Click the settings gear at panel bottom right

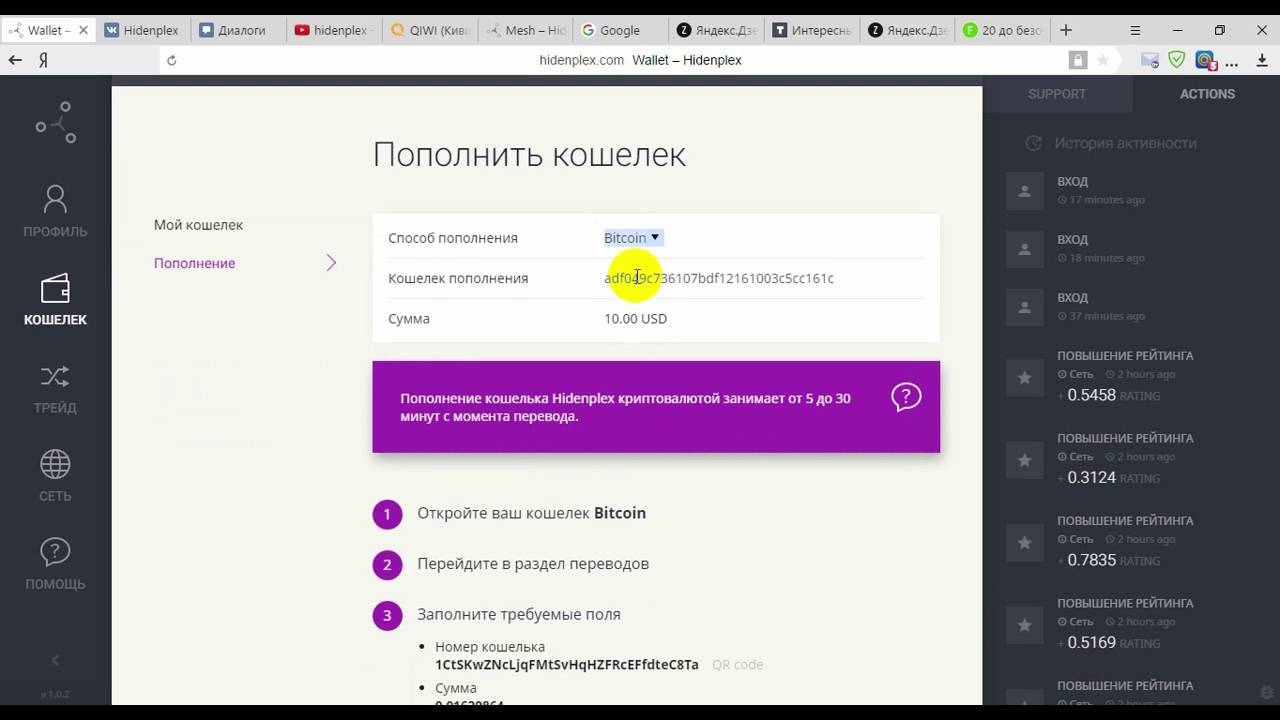click(1267, 692)
